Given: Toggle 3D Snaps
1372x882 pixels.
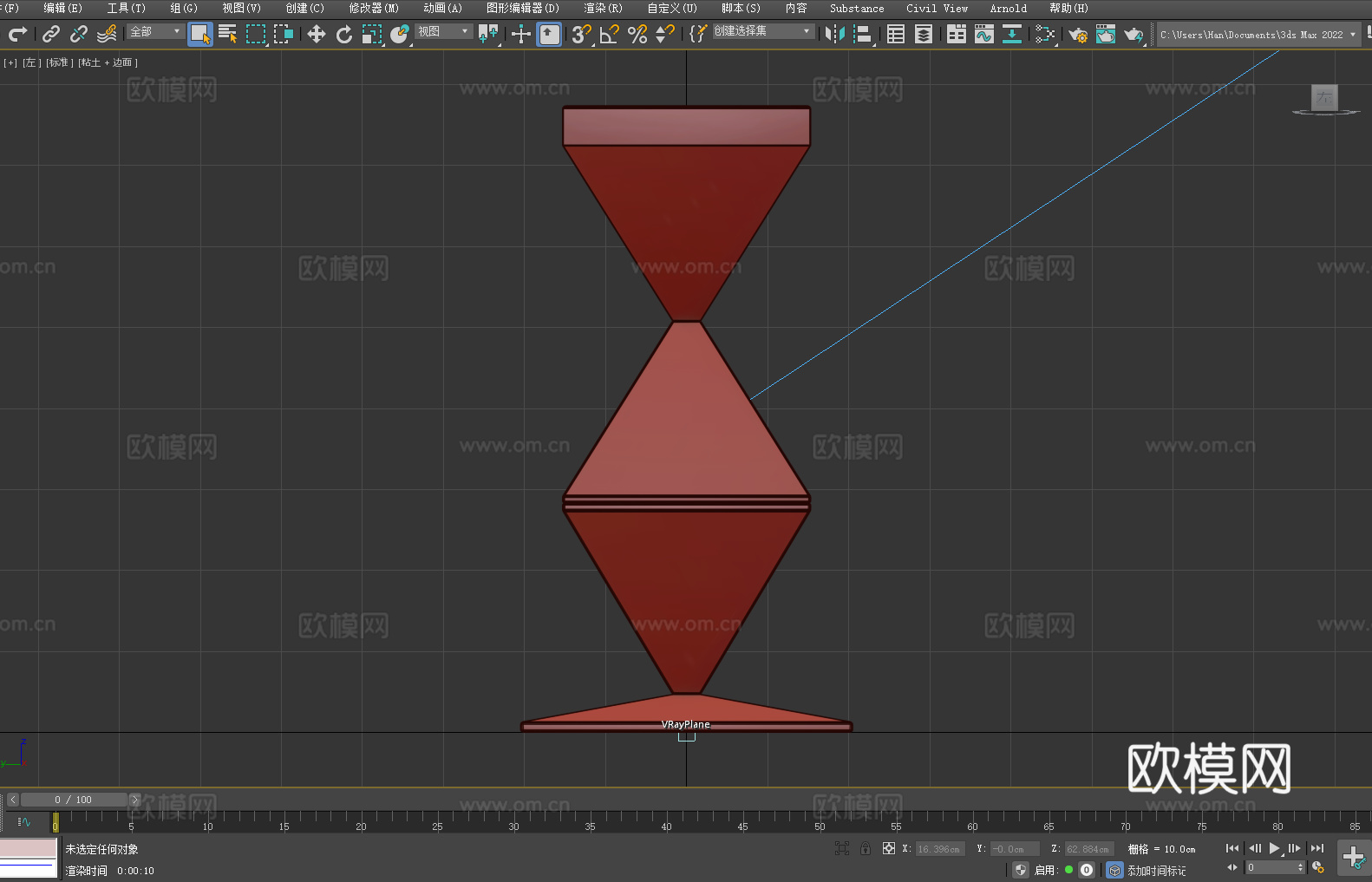Looking at the screenshot, I should (582, 34).
